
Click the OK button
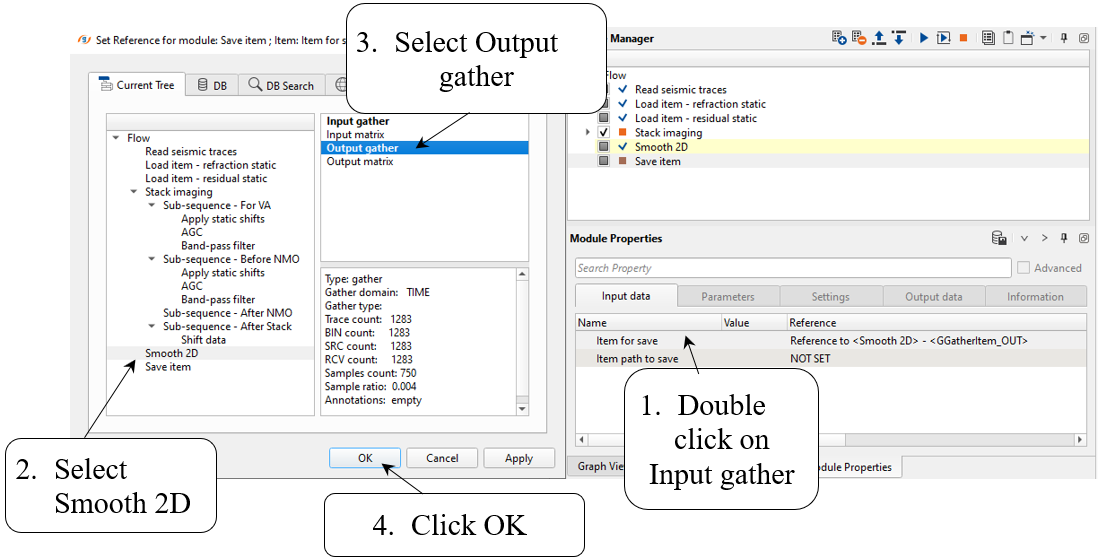click(365, 458)
